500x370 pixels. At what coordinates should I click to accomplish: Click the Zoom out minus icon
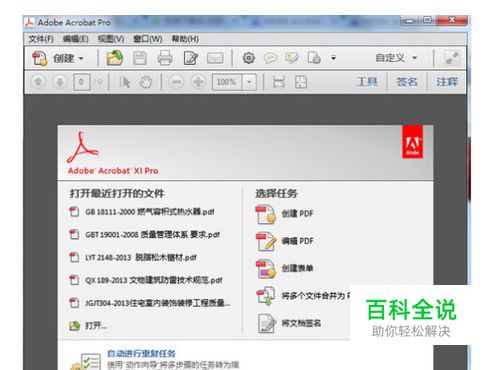point(176,82)
